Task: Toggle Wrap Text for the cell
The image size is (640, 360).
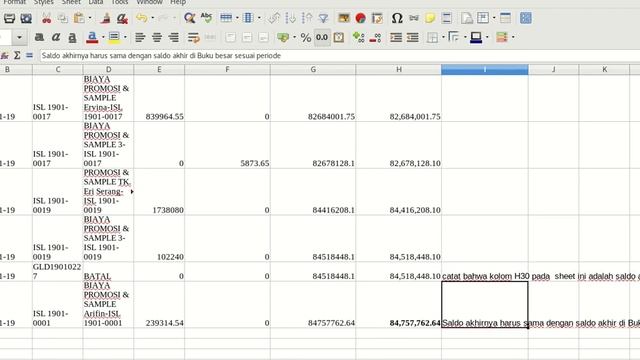Action: click(193, 38)
